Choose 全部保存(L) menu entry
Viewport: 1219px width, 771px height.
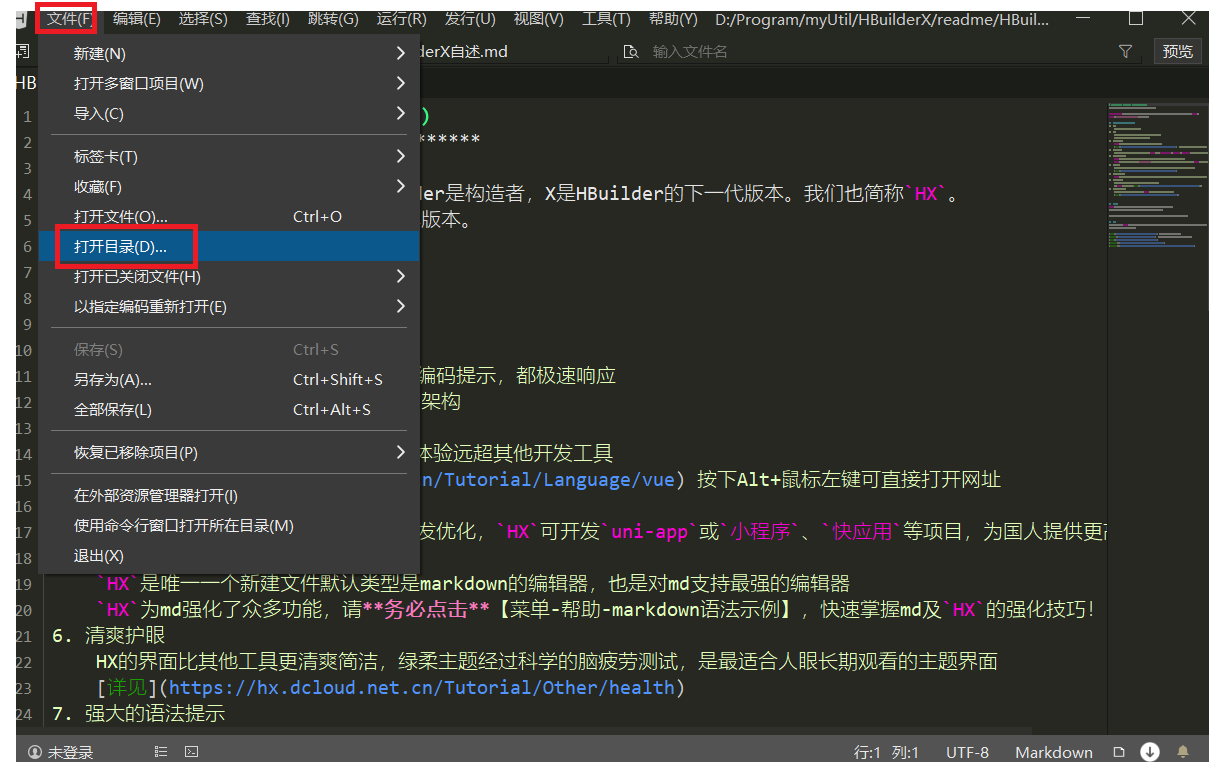[229, 409]
